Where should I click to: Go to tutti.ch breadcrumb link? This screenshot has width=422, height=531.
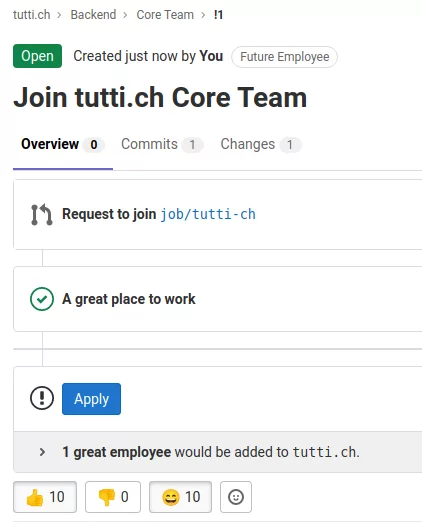(x=31, y=15)
